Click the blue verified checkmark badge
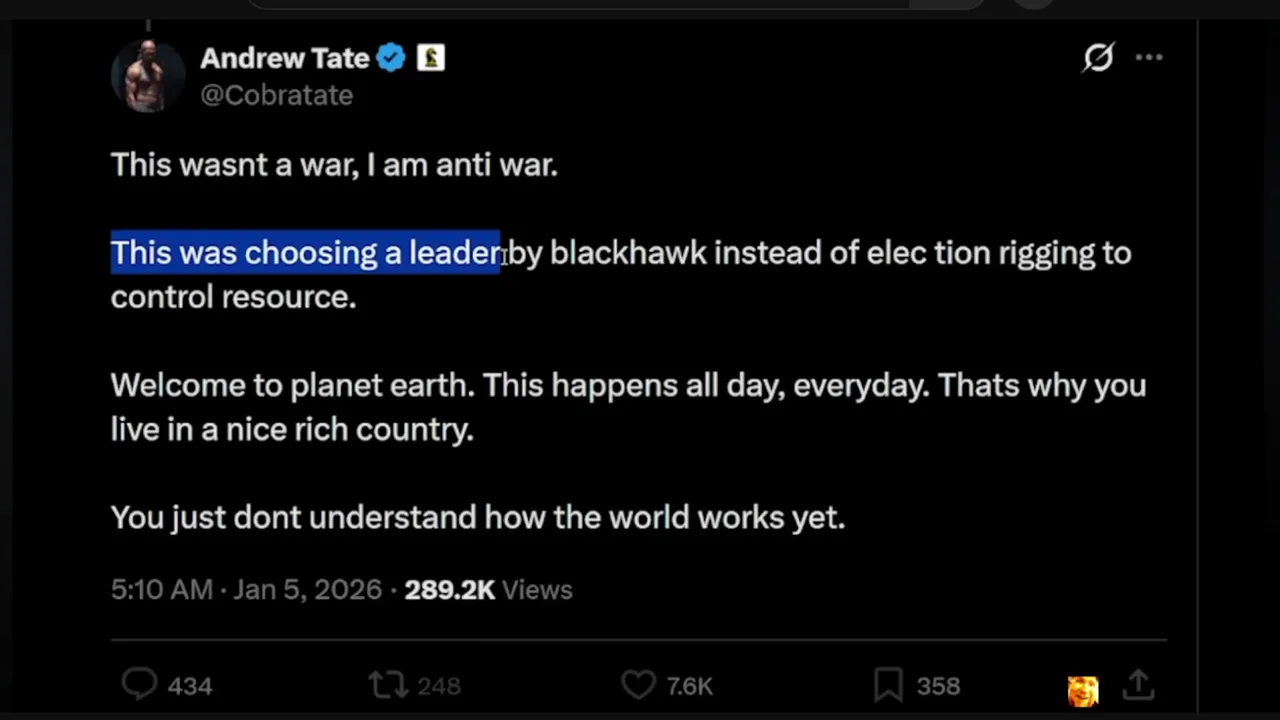This screenshot has height=720, width=1280. click(391, 58)
